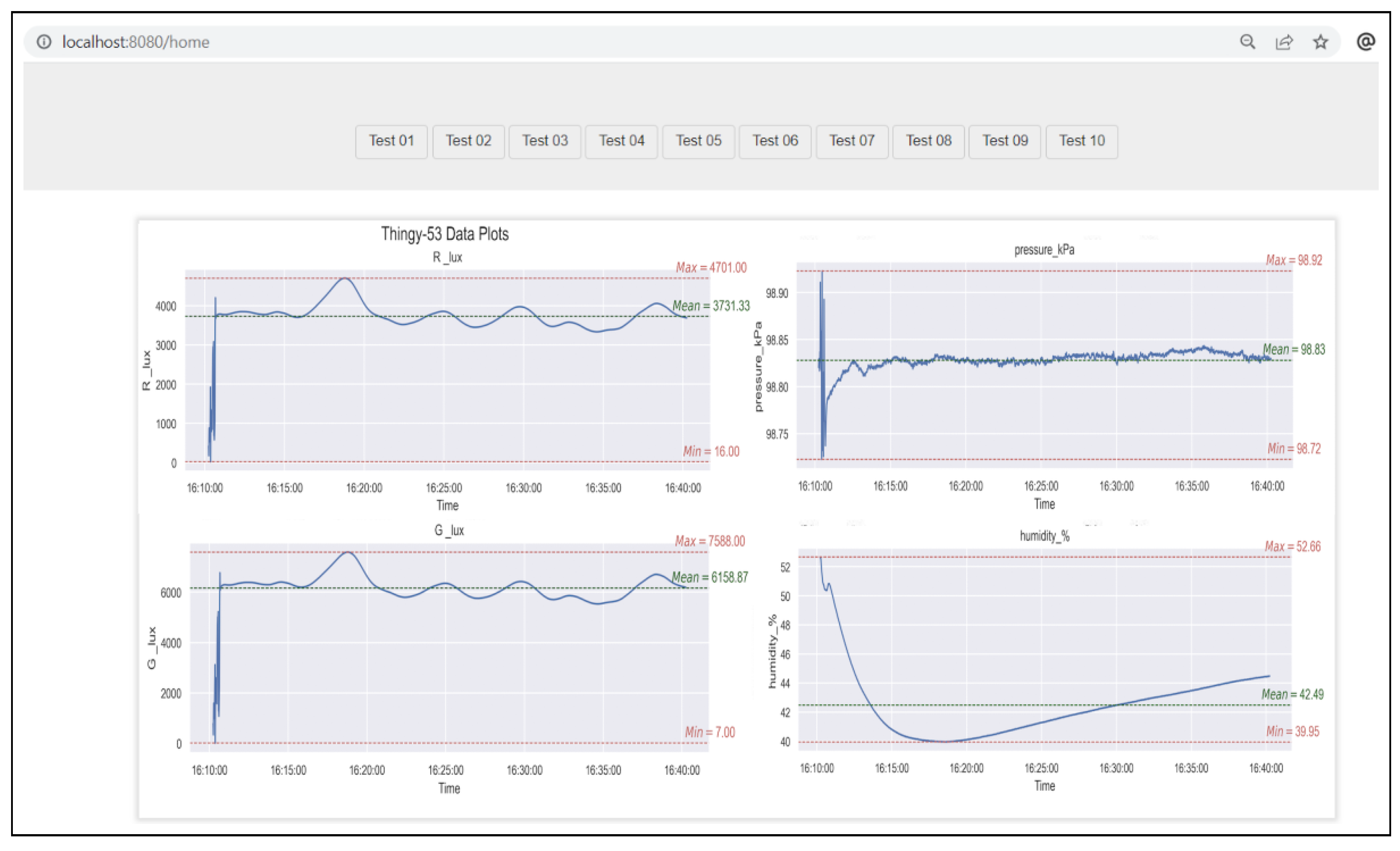The image size is (1400, 851).
Task: Click the Test 08 button
Action: point(929,141)
